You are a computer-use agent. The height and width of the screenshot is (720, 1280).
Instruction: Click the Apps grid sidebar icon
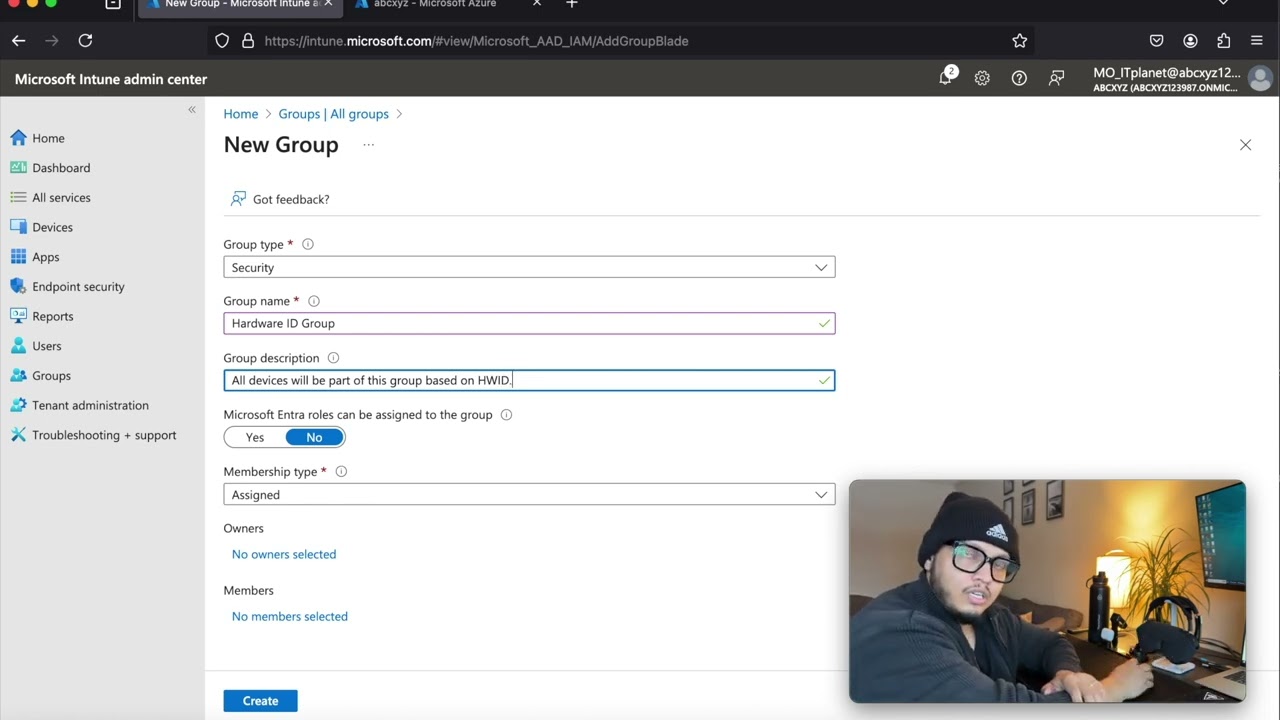18,257
